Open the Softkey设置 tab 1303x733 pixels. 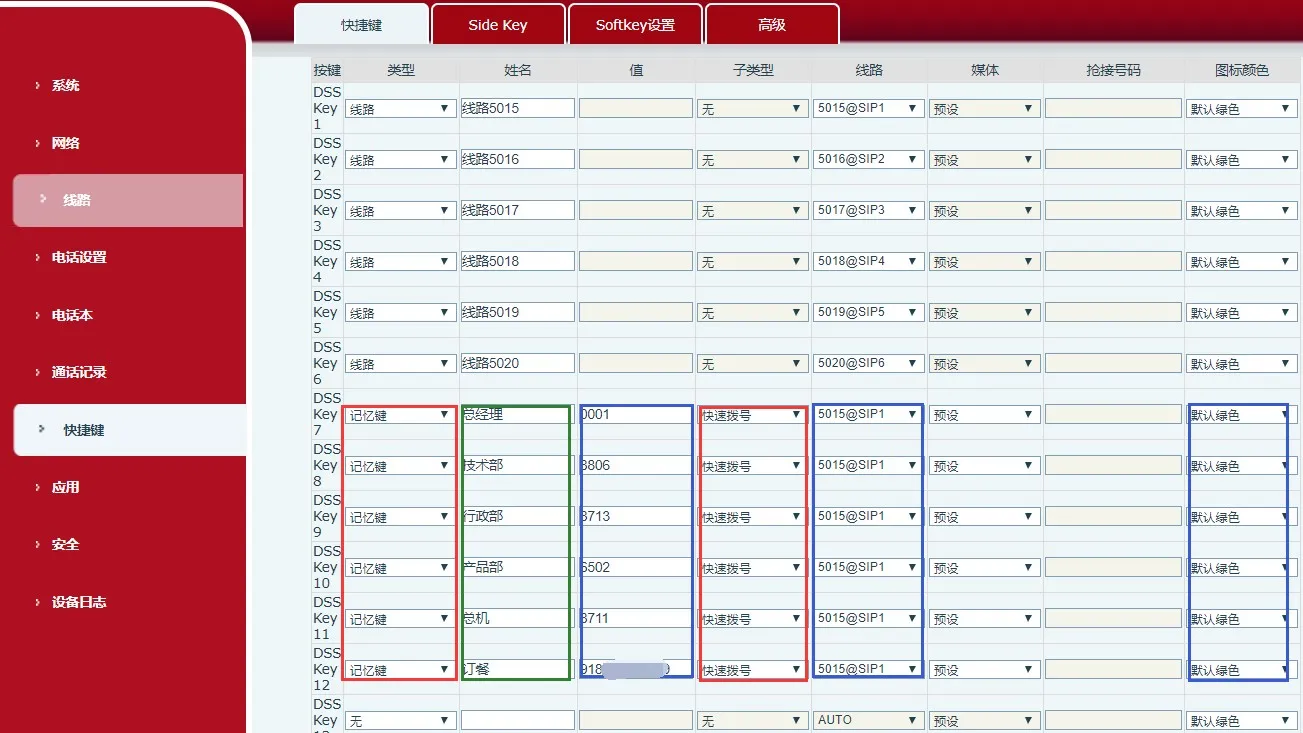pos(635,24)
